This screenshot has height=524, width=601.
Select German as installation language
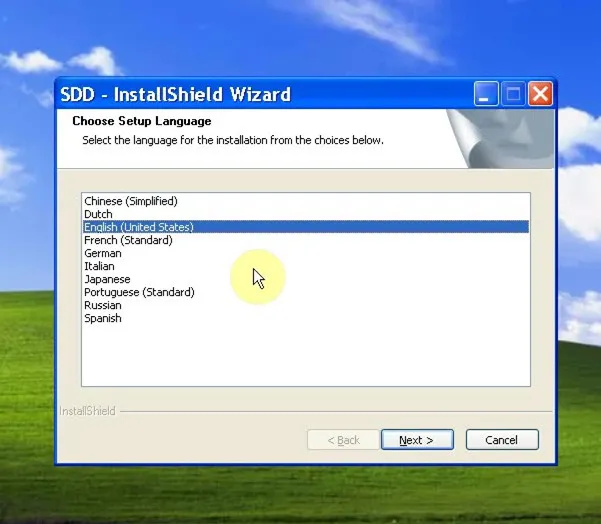pyautogui.click(x=102, y=253)
